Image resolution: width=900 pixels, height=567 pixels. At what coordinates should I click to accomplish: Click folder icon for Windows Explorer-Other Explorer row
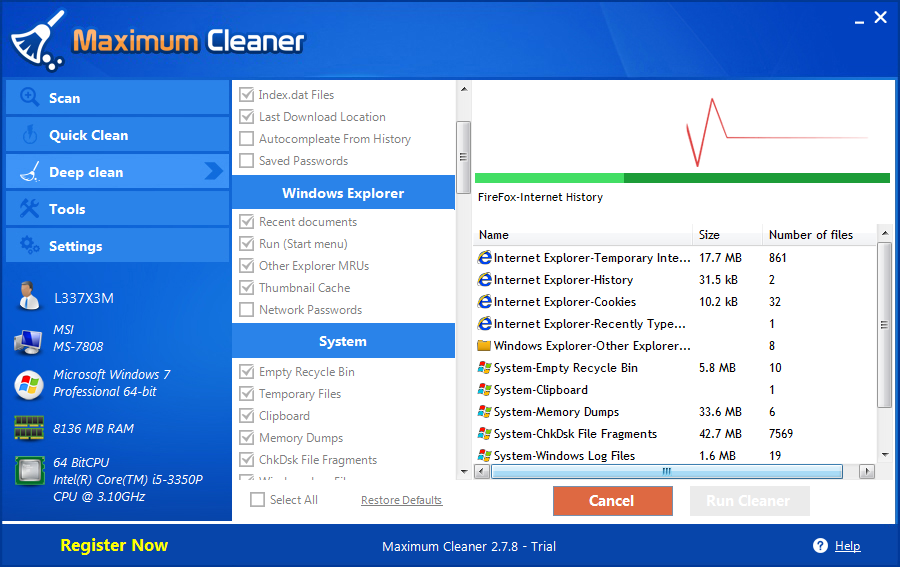click(484, 345)
